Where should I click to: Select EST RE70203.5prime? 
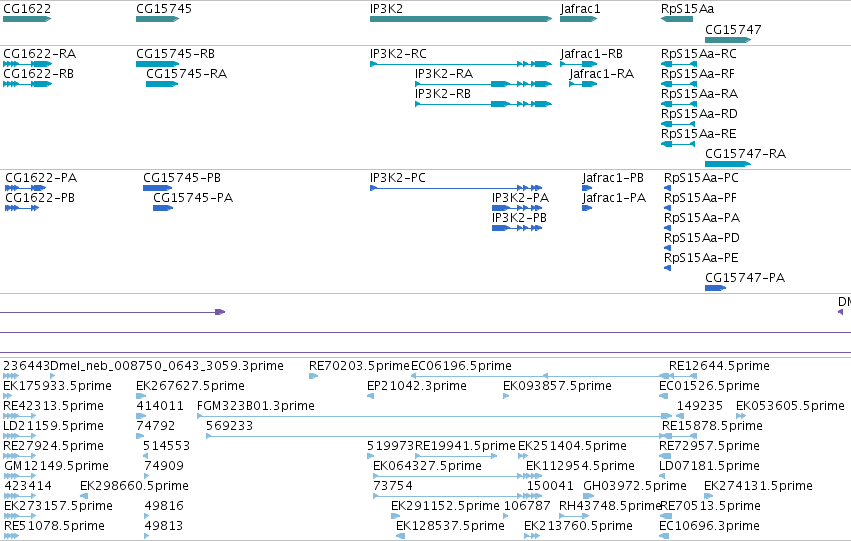[359, 366]
